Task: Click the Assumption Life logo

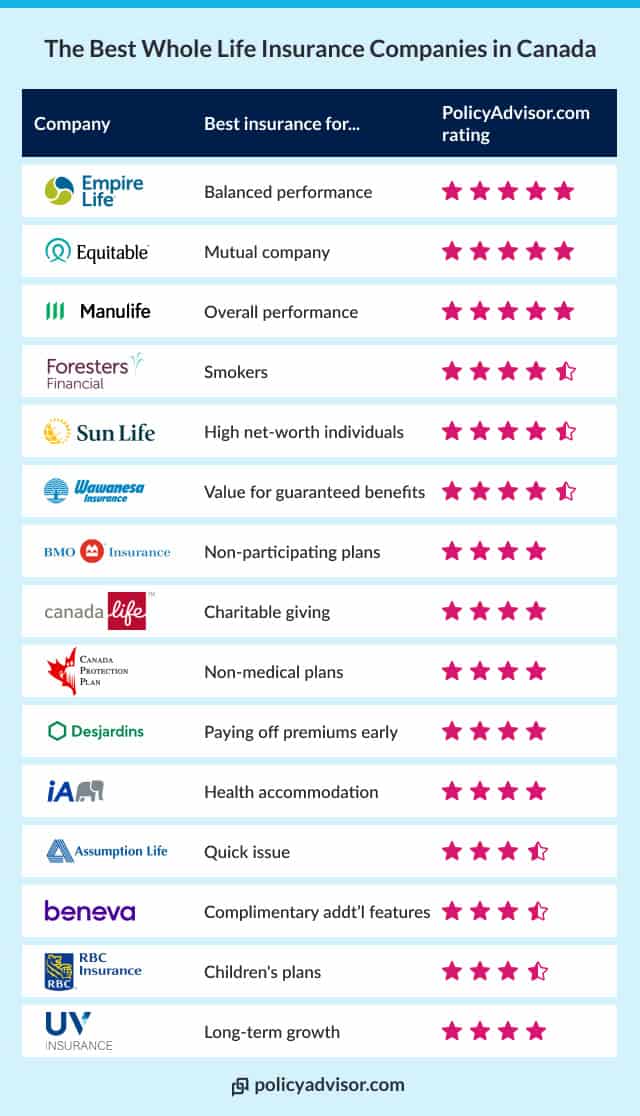Action: tap(106, 851)
